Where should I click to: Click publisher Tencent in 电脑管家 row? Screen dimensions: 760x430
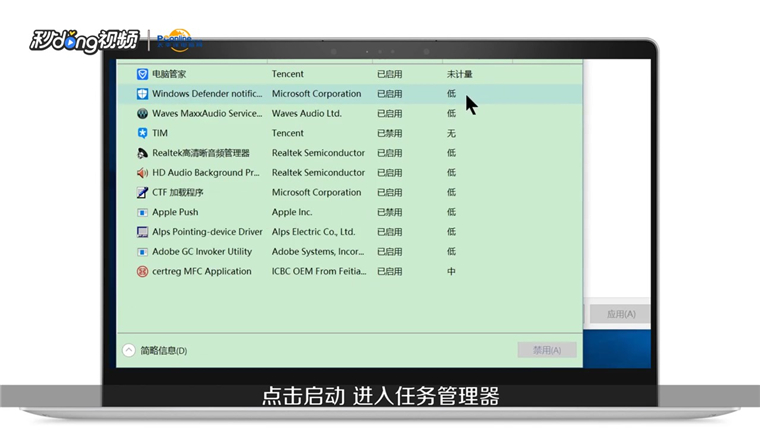tap(287, 74)
